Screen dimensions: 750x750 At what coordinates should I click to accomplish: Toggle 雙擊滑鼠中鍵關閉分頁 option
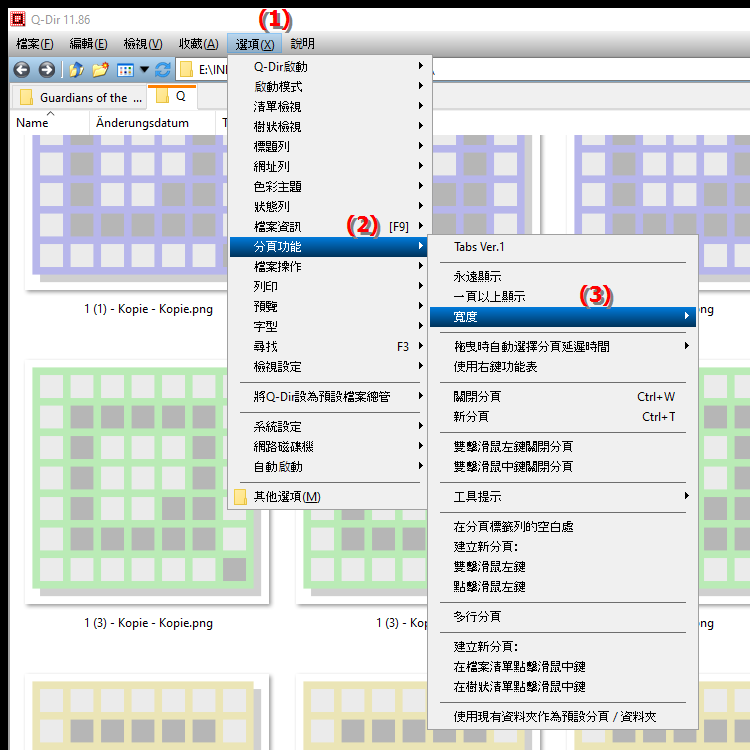(x=562, y=467)
